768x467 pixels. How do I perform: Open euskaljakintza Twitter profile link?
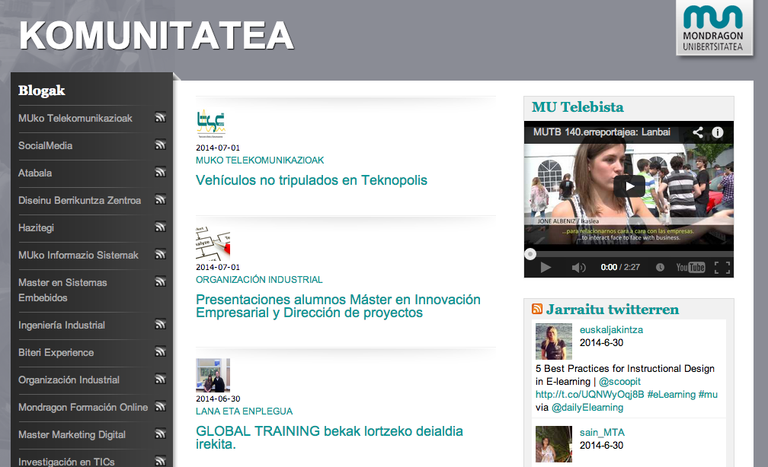pos(611,330)
